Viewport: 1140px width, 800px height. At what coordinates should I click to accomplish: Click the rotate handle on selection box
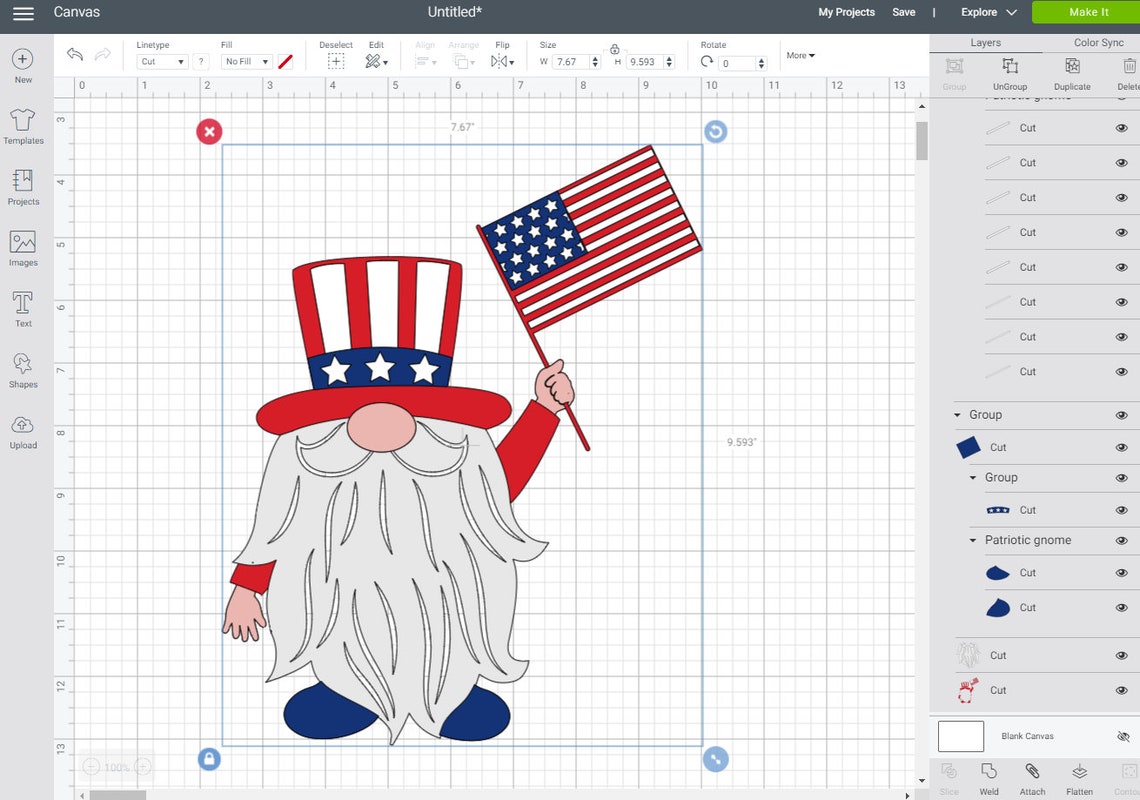pyautogui.click(x=715, y=132)
